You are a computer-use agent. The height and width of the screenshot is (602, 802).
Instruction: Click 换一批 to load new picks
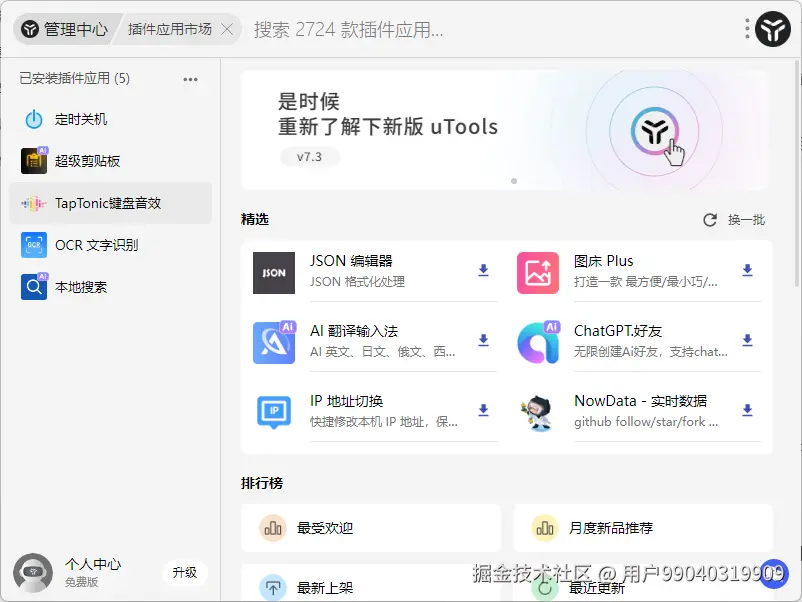[x=746, y=220]
